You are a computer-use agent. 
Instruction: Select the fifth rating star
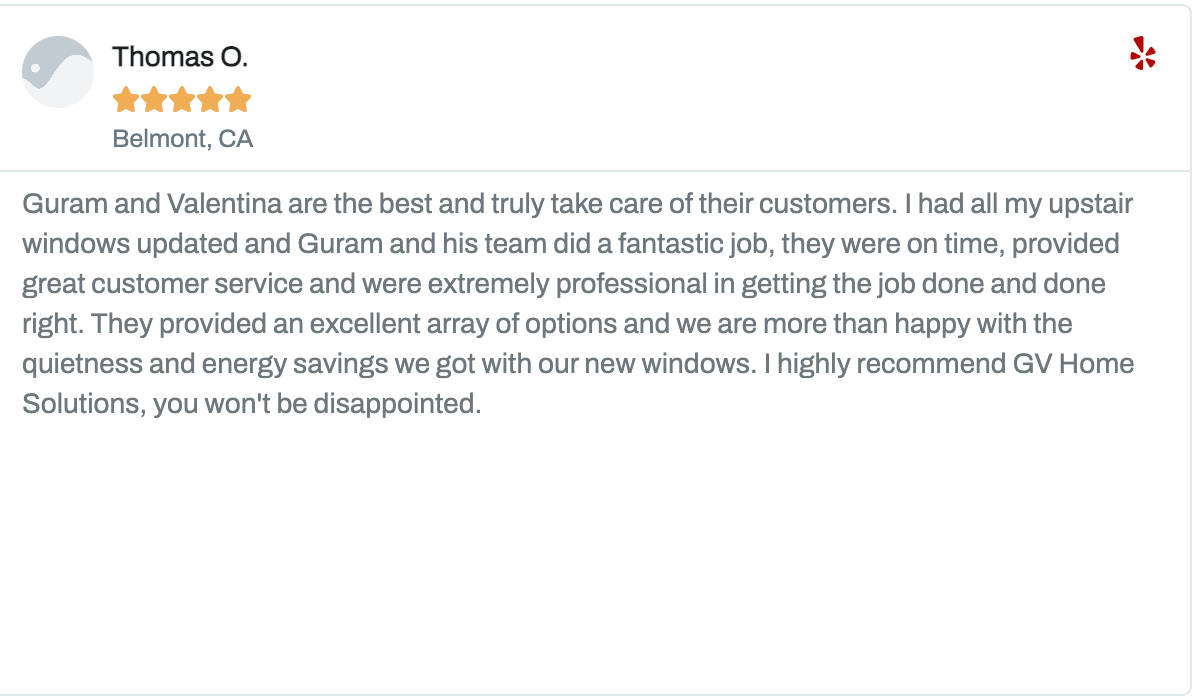pyautogui.click(x=237, y=100)
